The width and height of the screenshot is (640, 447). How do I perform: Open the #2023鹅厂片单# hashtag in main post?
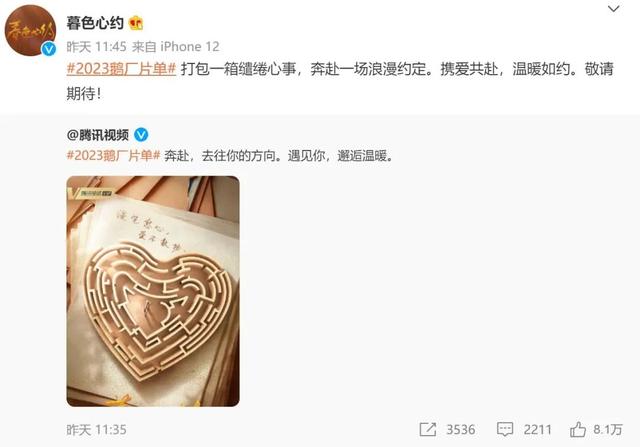pos(121,69)
